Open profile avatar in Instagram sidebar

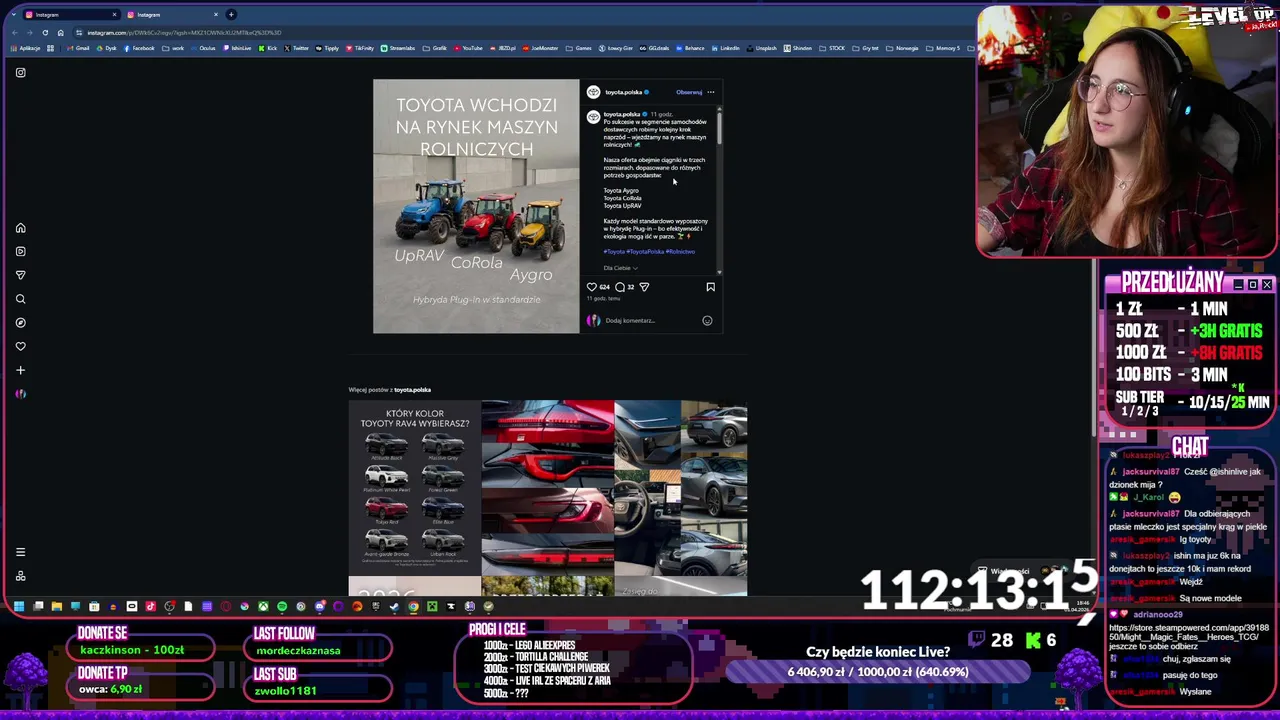coord(20,394)
